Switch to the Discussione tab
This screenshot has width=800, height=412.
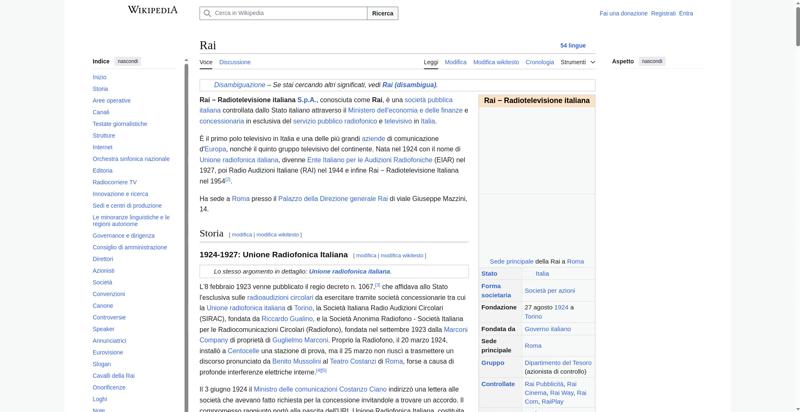click(235, 62)
